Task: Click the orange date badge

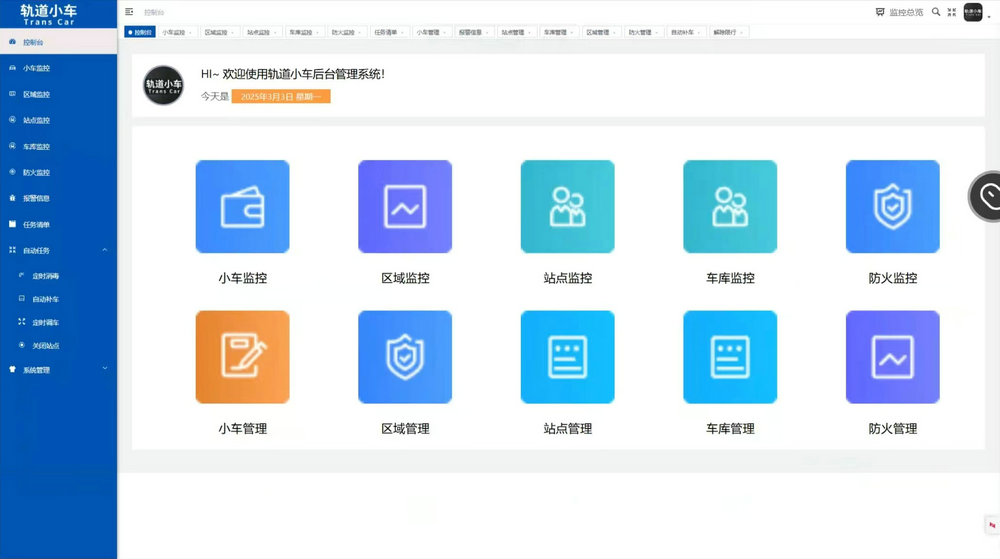Action: tap(280, 97)
